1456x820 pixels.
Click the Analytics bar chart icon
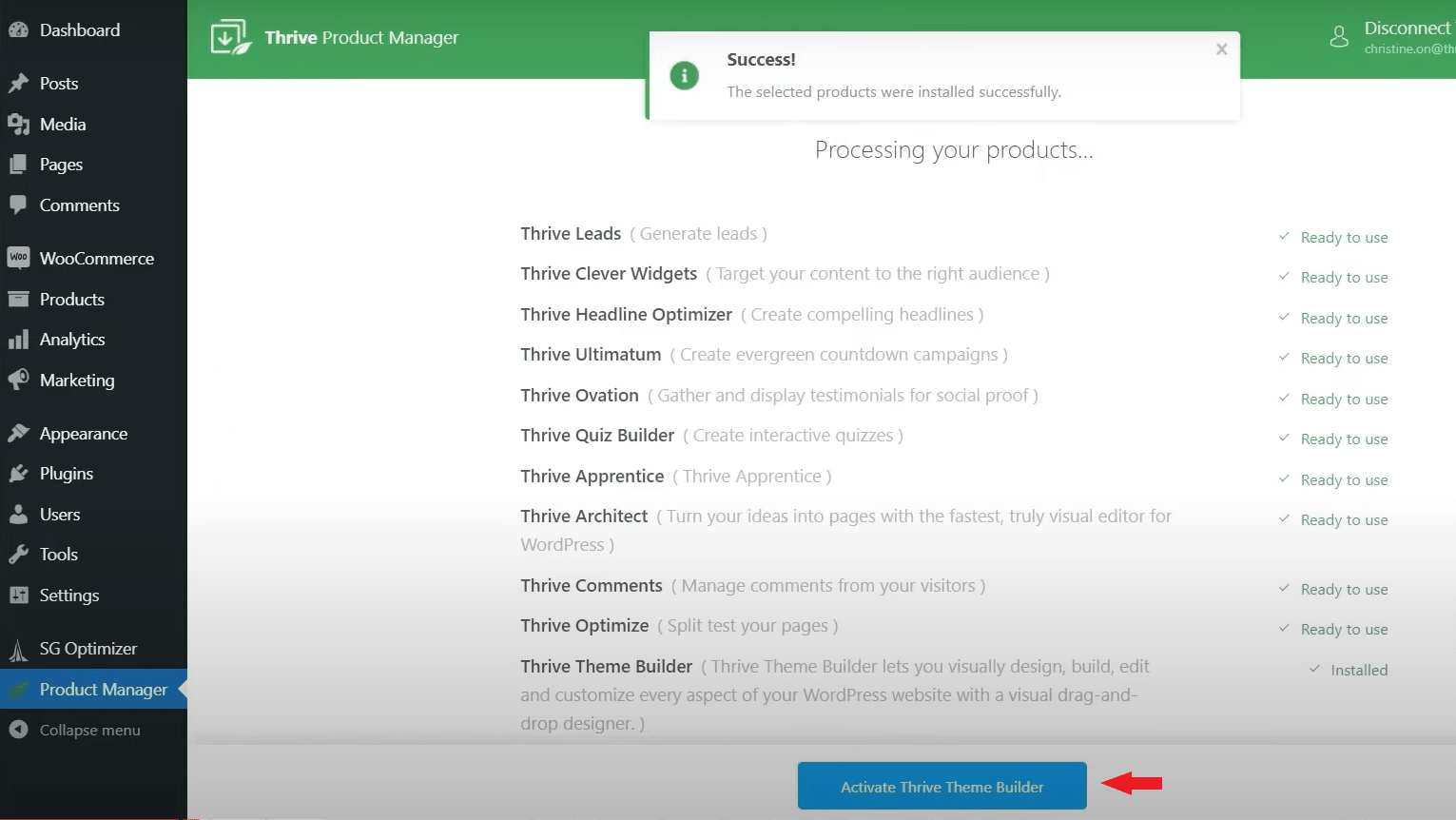18,340
